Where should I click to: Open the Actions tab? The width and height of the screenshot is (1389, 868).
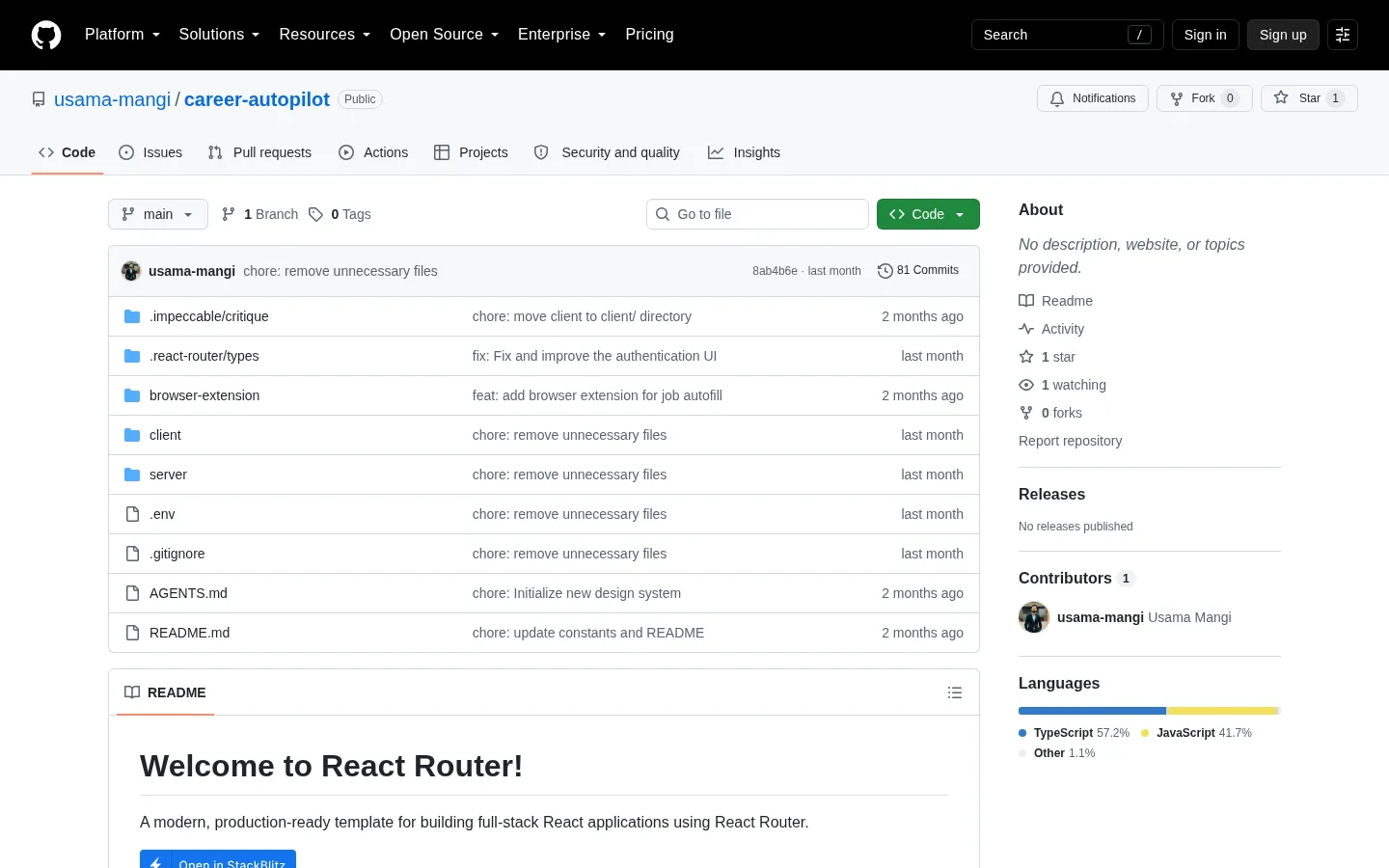pyautogui.click(x=373, y=152)
